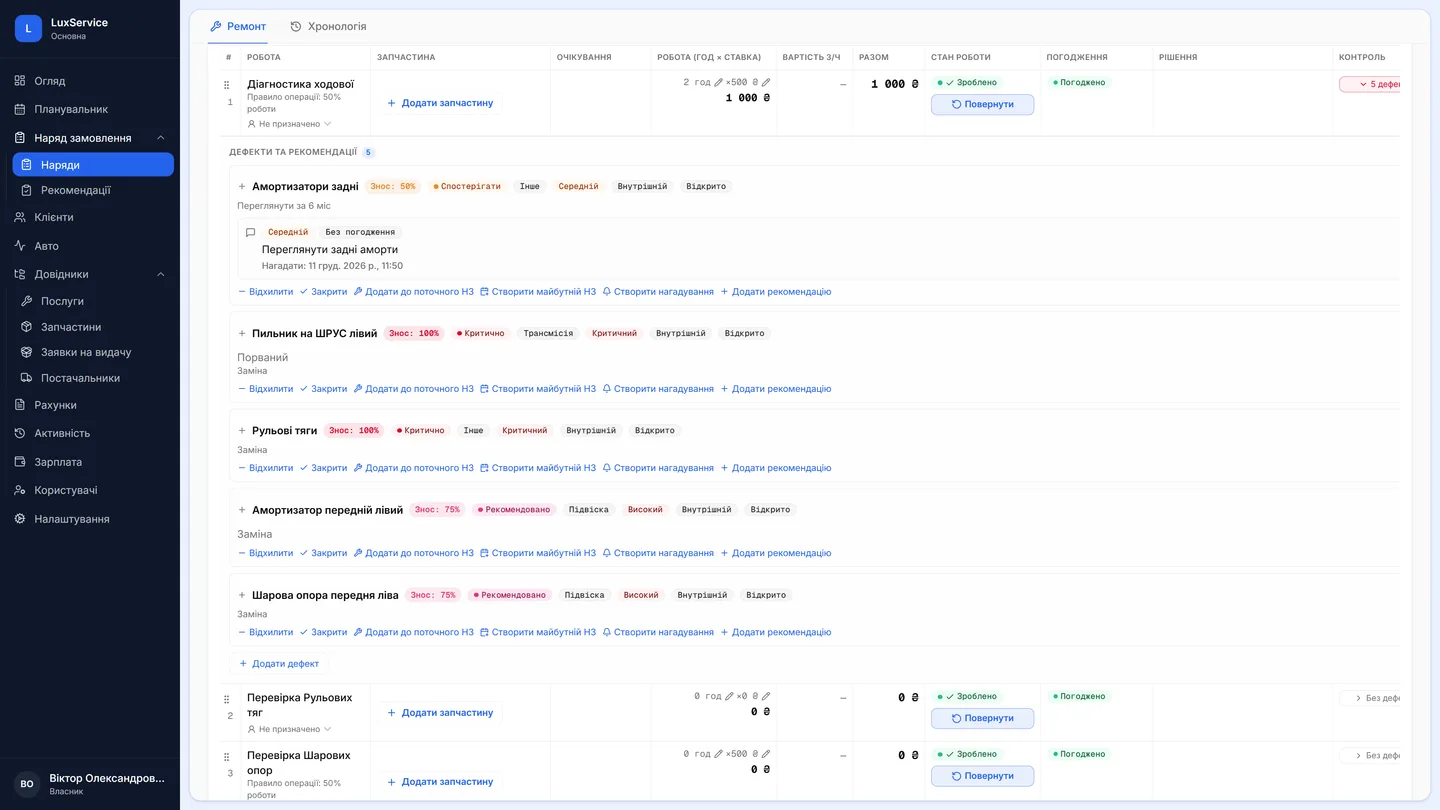Click the LuxService logo avatar
1440x810 pixels.
point(28,29)
